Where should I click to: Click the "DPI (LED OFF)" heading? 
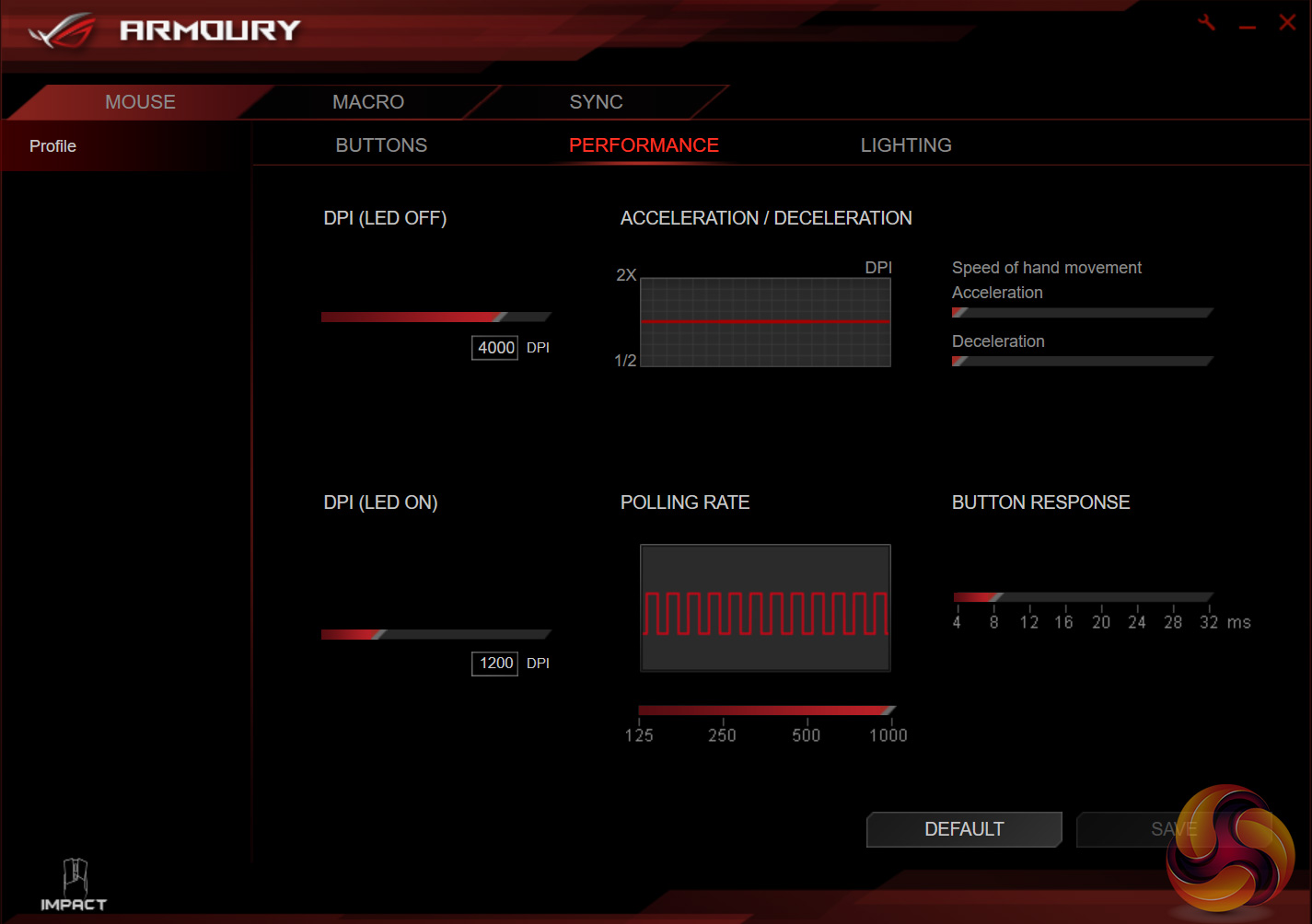(x=385, y=218)
